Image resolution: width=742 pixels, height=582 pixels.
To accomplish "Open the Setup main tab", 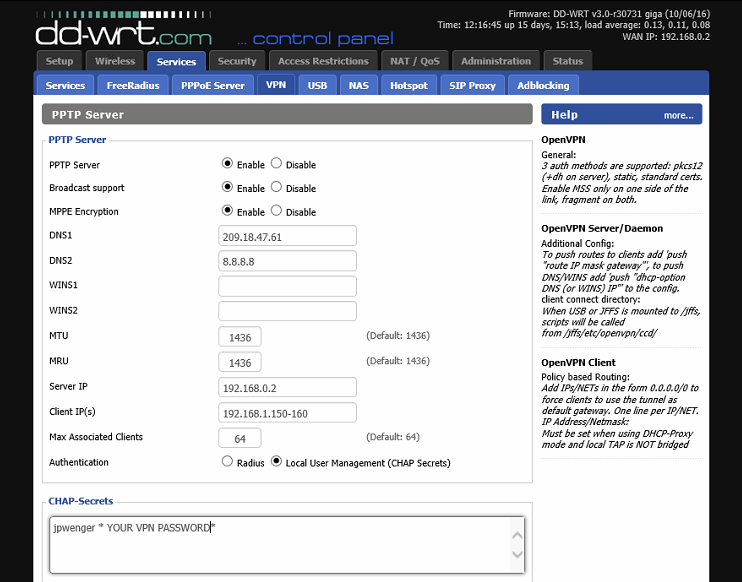I will point(59,61).
